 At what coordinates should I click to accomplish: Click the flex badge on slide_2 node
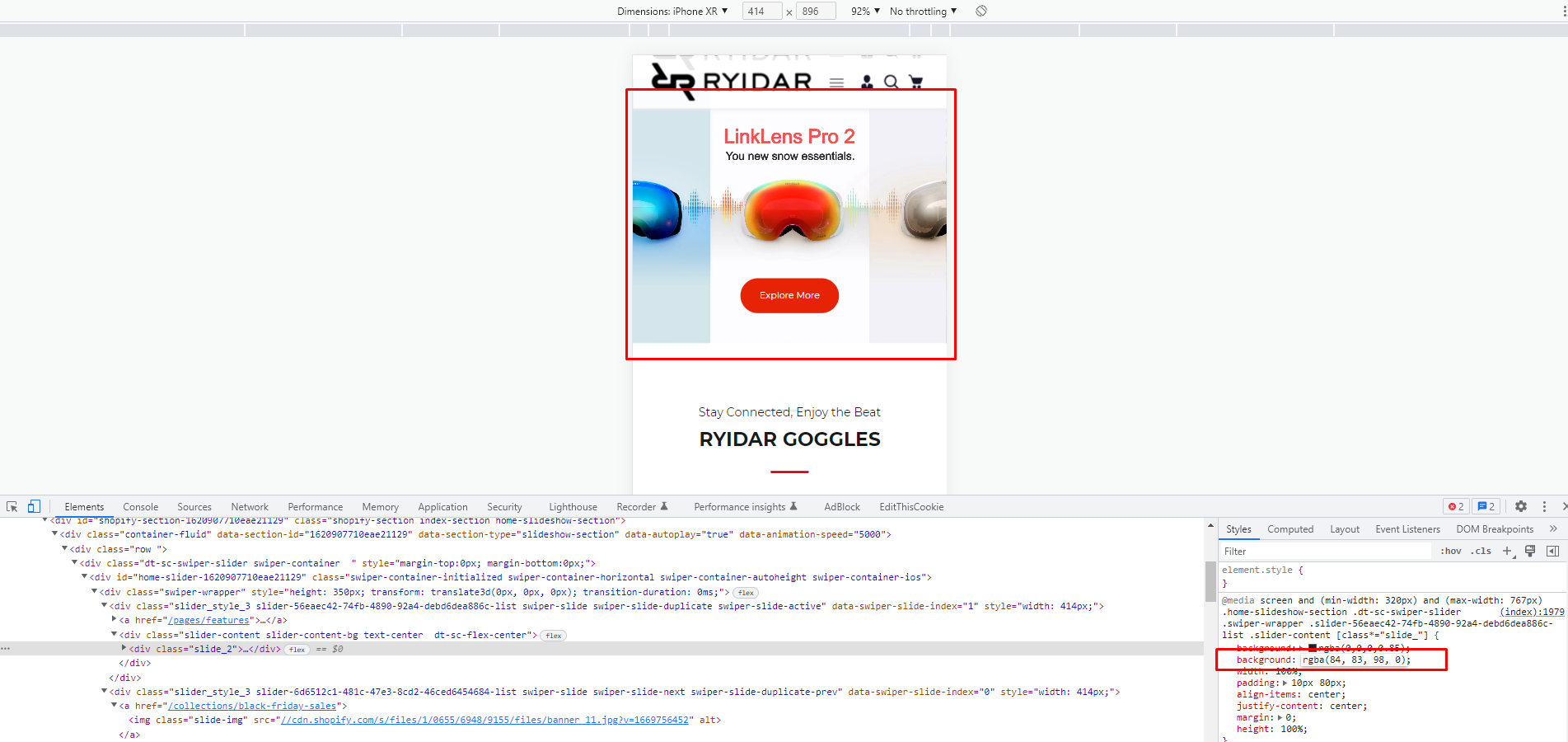tap(297, 650)
